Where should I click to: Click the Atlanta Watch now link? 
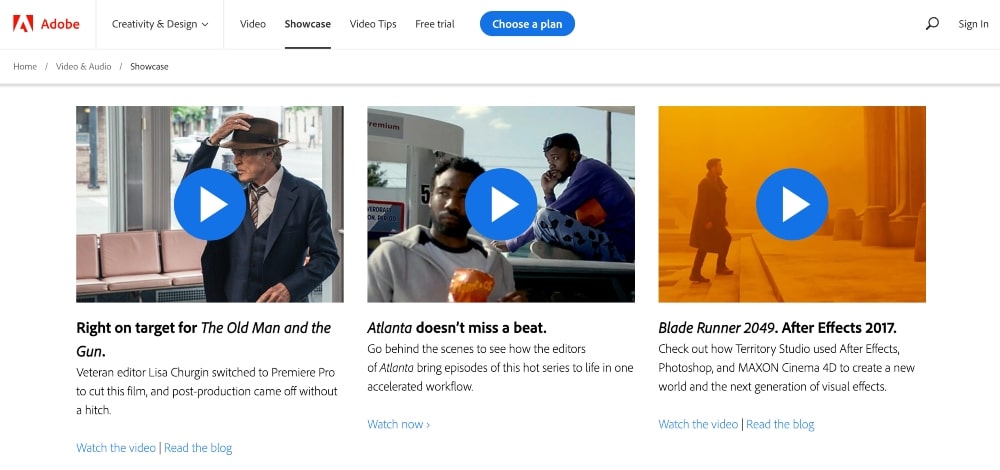pyautogui.click(x=399, y=424)
